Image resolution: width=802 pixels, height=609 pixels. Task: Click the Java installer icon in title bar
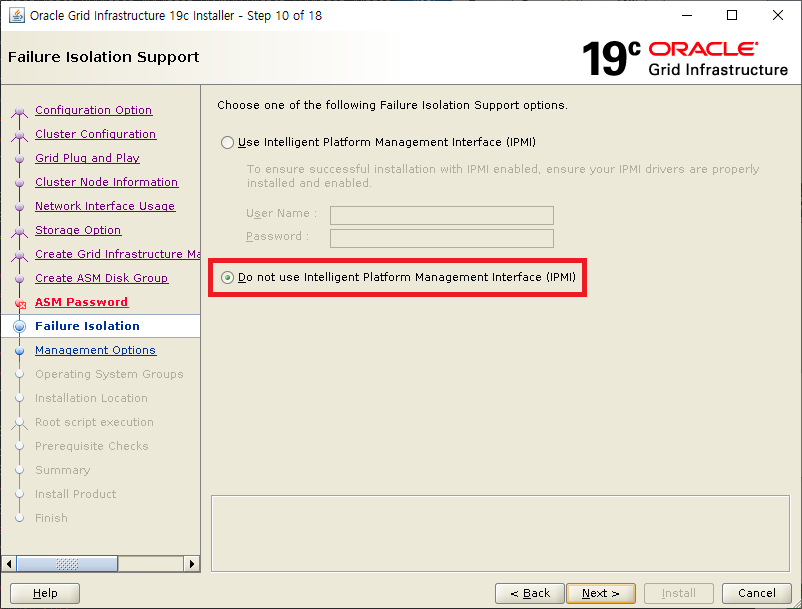[x=17, y=15]
